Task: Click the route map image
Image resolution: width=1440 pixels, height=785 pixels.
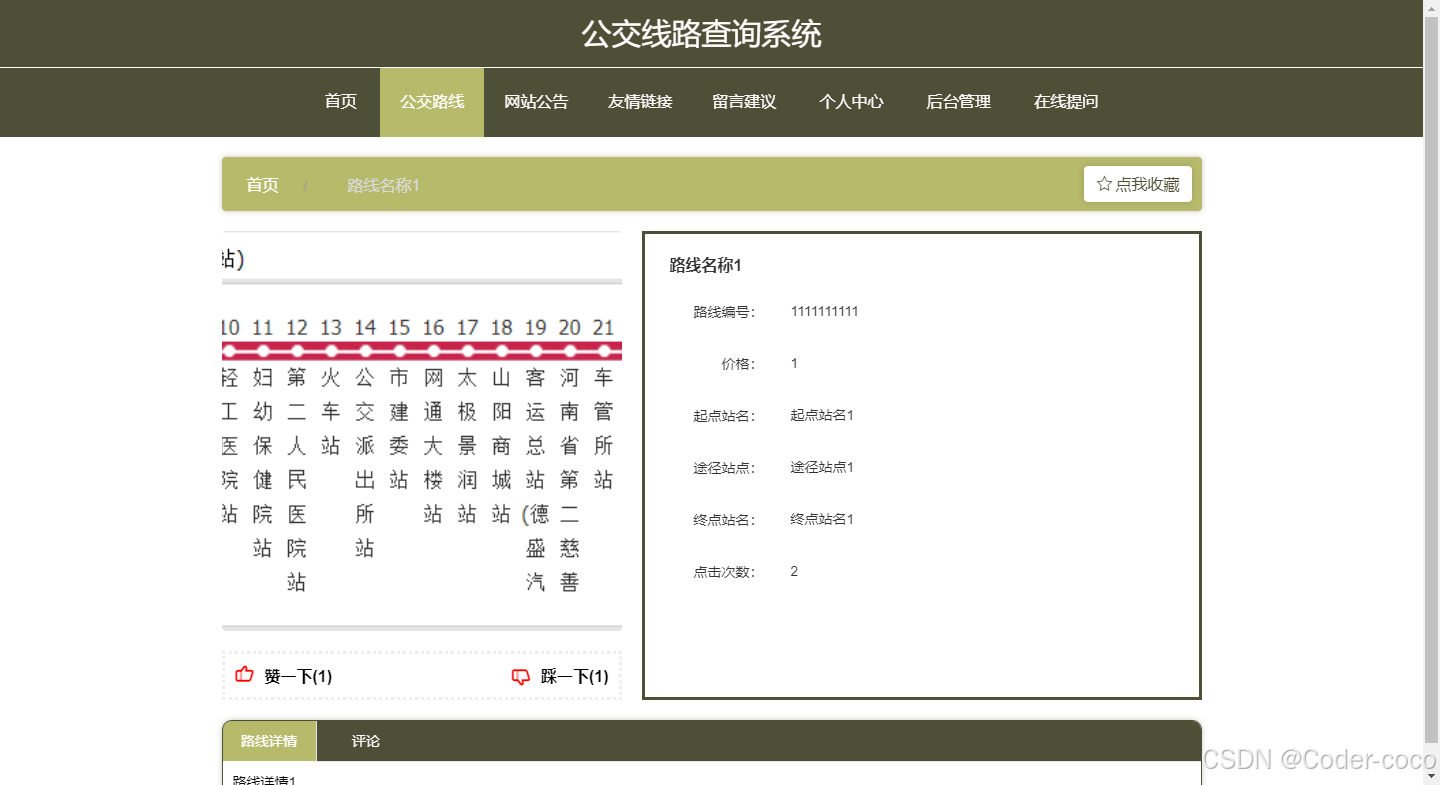Action: [x=422, y=431]
